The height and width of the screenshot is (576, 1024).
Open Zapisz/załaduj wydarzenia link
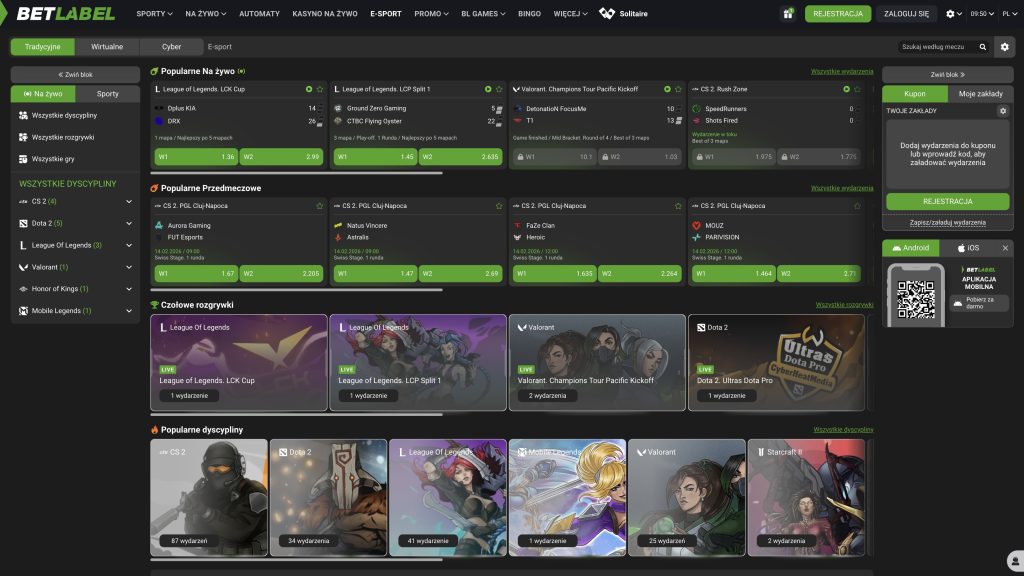[x=948, y=223]
